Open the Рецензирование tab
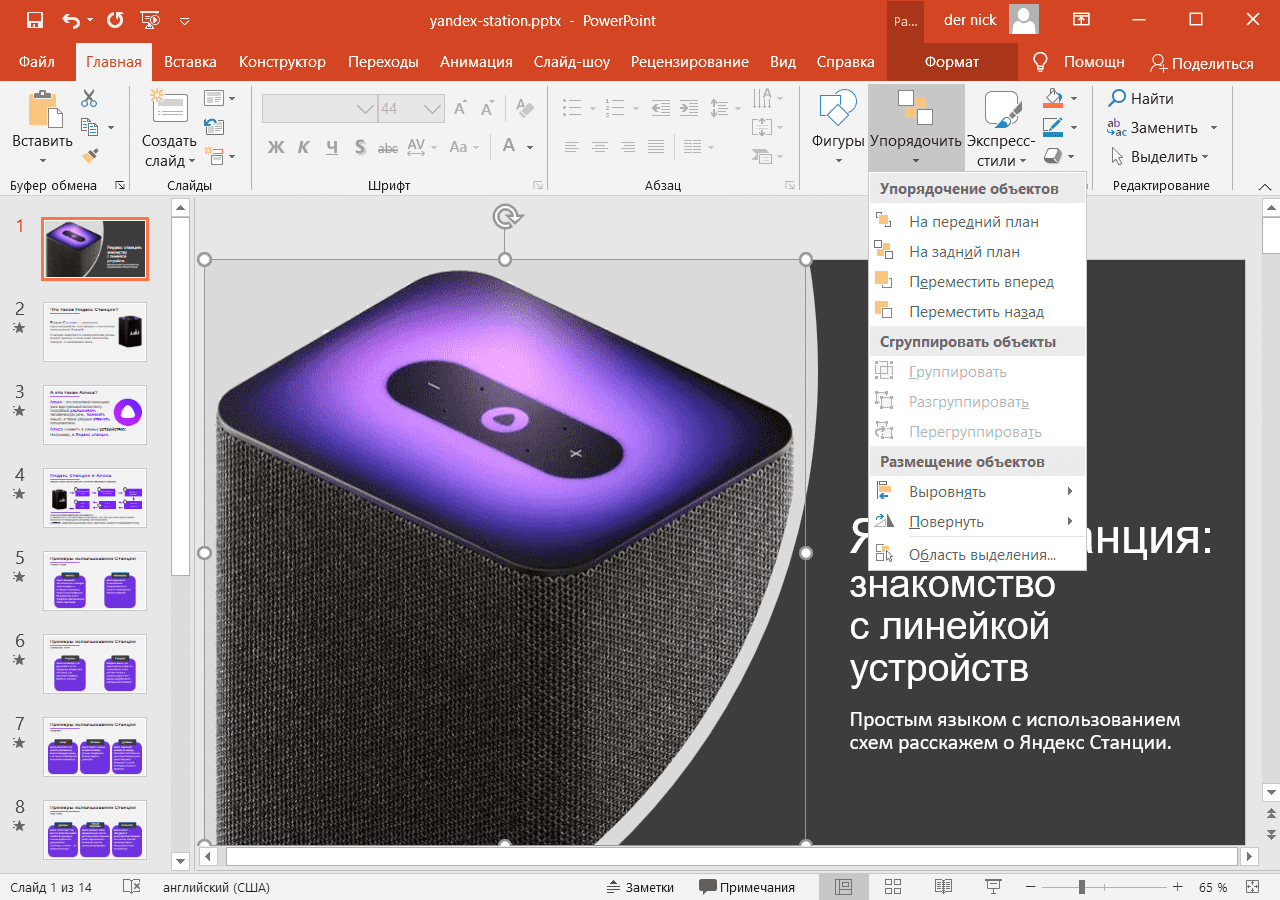 tap(689, 62)
